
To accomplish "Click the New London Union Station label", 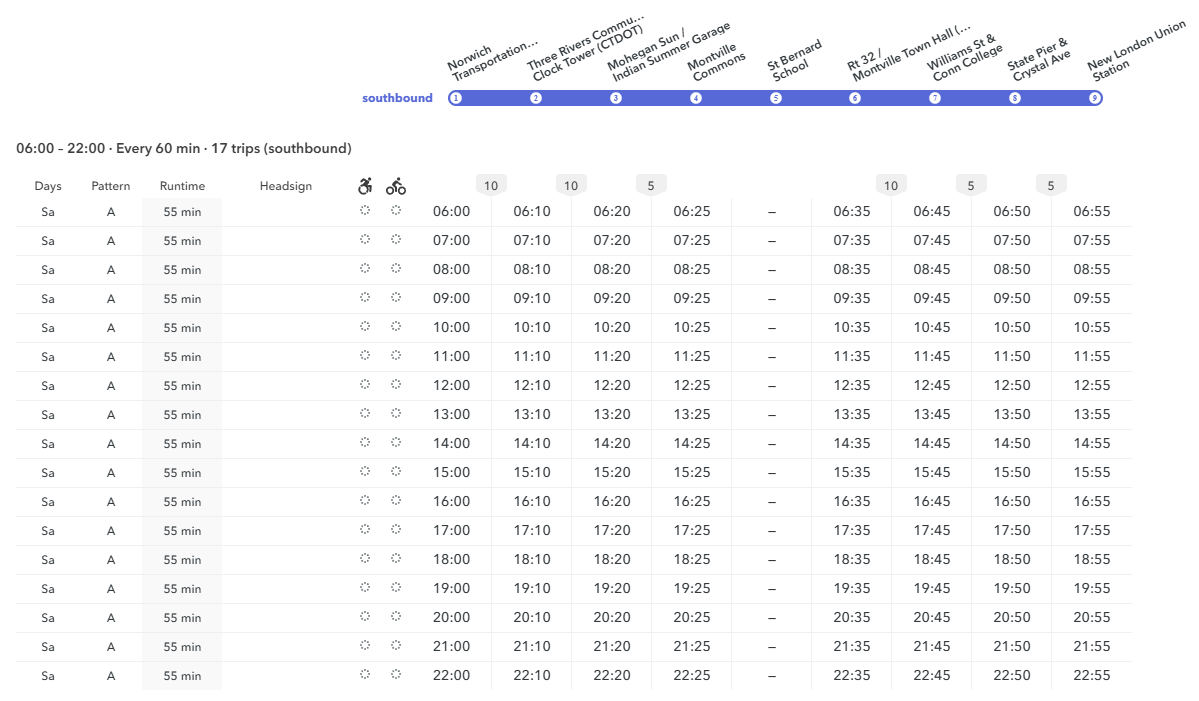I will coord(1137,51).
